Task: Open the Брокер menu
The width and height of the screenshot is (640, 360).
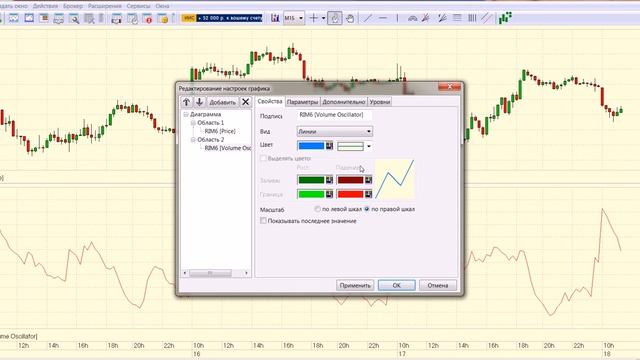Action: [73, 6]
